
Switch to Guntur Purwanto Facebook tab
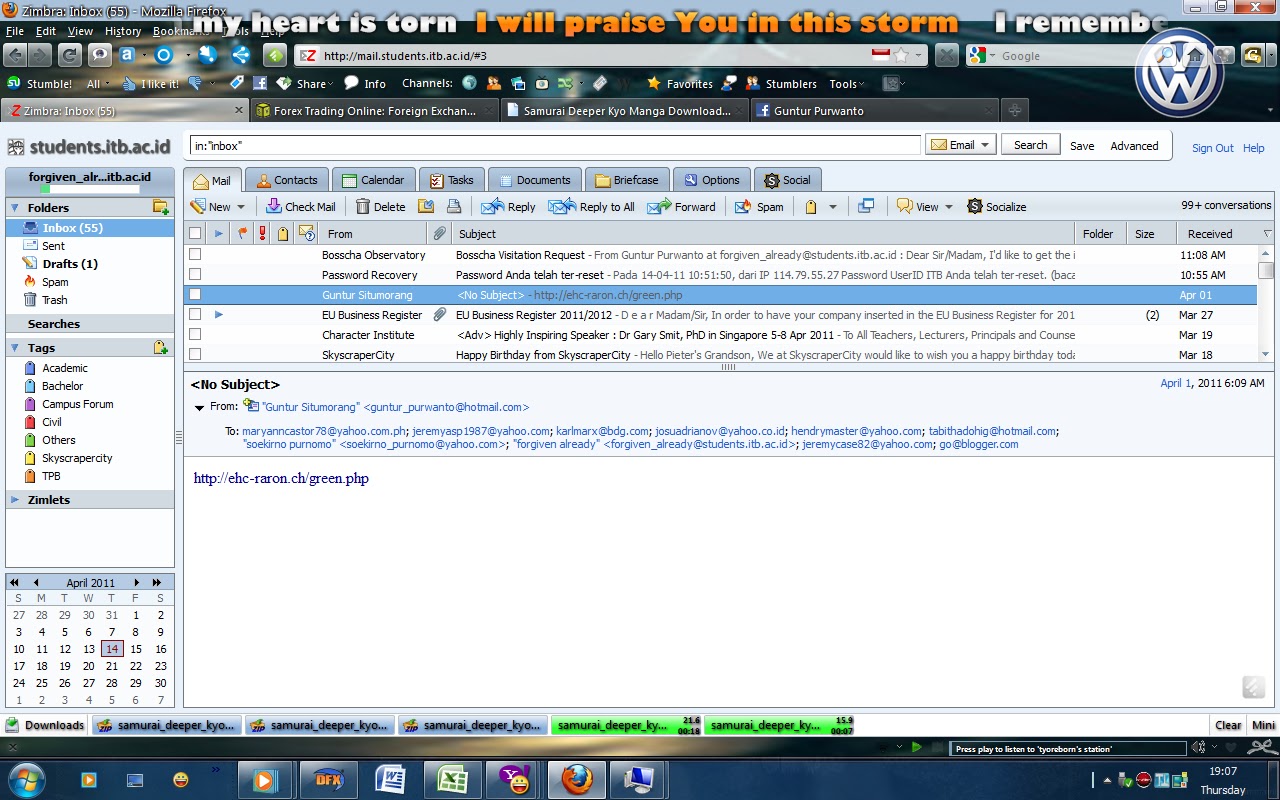[875, 111]
